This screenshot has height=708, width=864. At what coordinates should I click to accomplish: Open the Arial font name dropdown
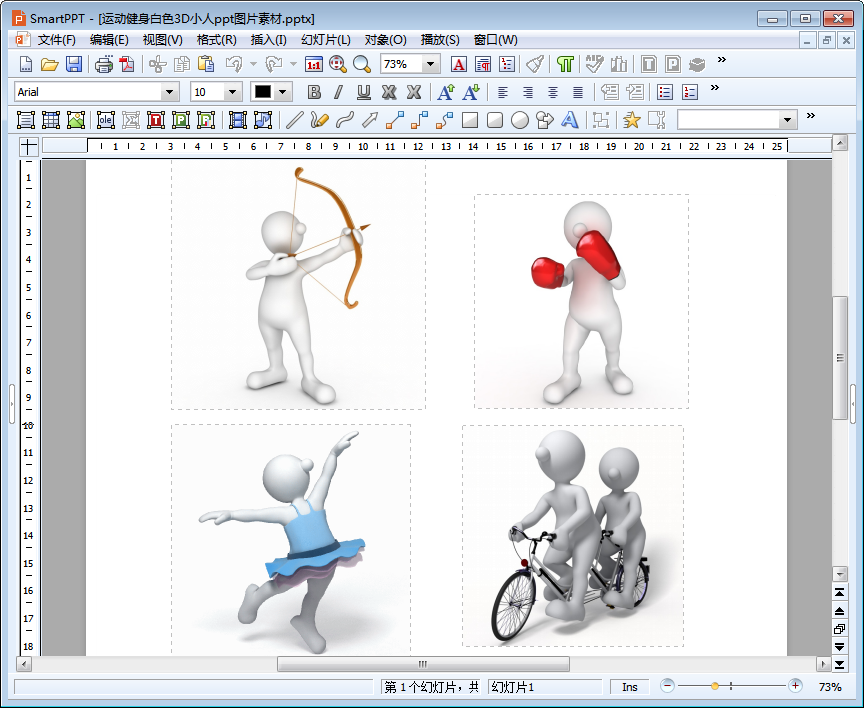click(x=170, y=92)
